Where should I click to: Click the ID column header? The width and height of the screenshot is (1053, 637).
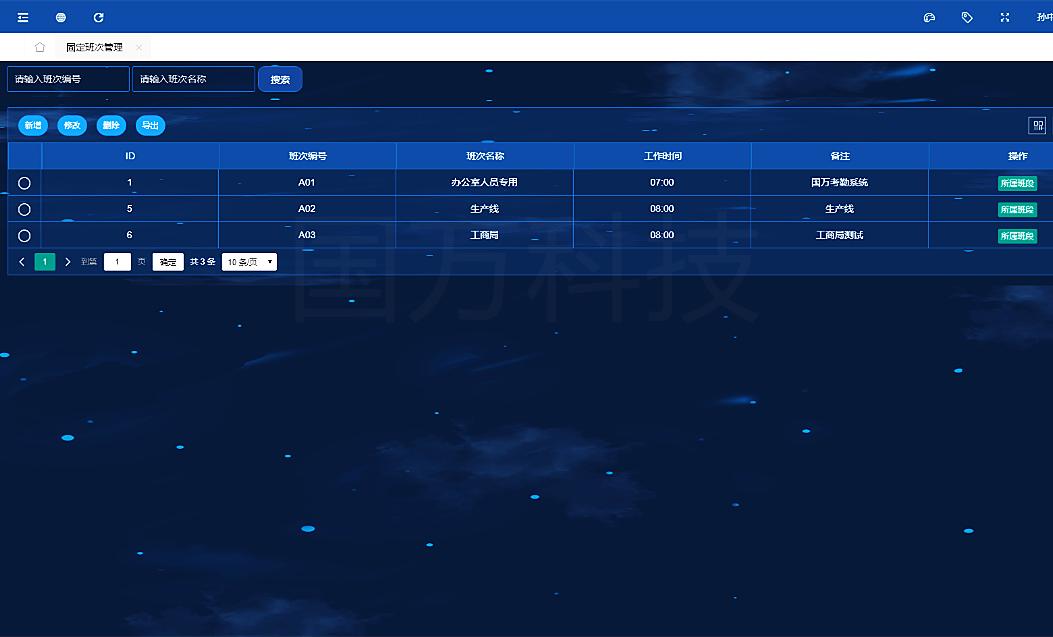pyautogui.click(x=130, y=156)
